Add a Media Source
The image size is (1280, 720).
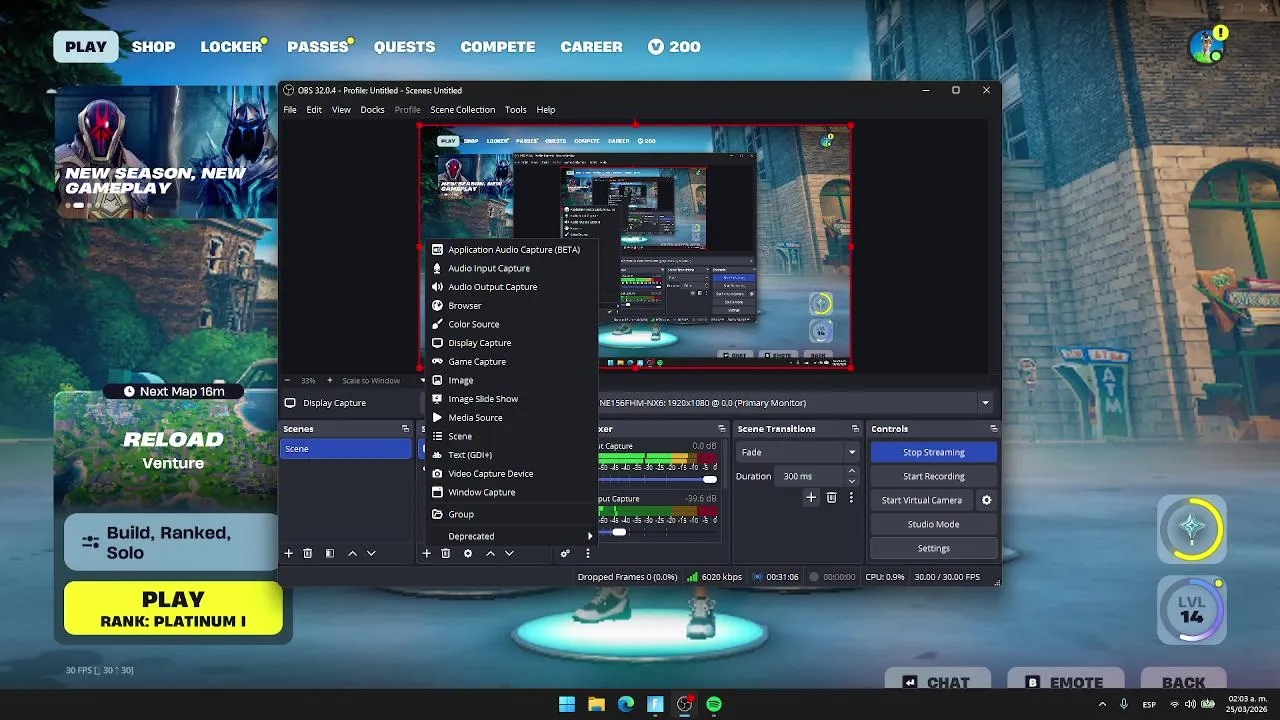475,418
